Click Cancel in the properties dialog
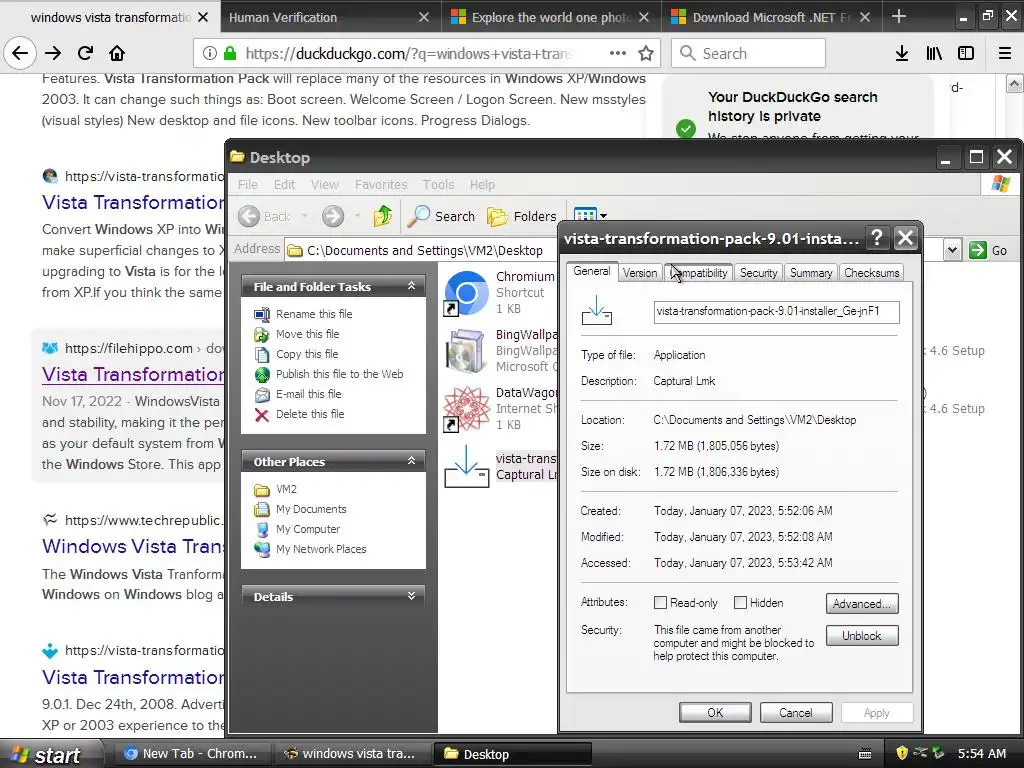The height and width of the screenshot is (768, 1024). (795, 712)
